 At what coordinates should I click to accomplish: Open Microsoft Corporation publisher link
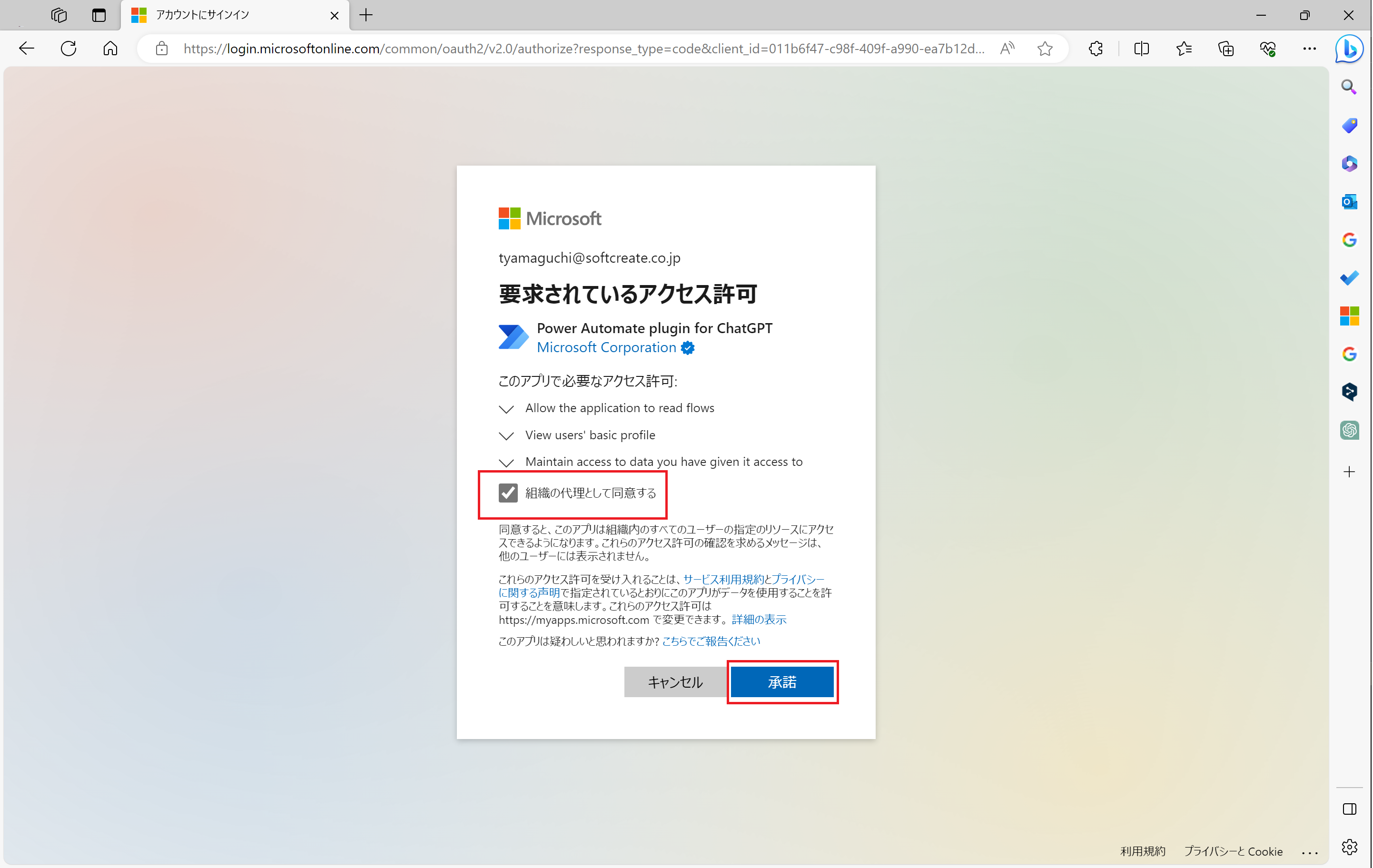(x=607, y=347)
